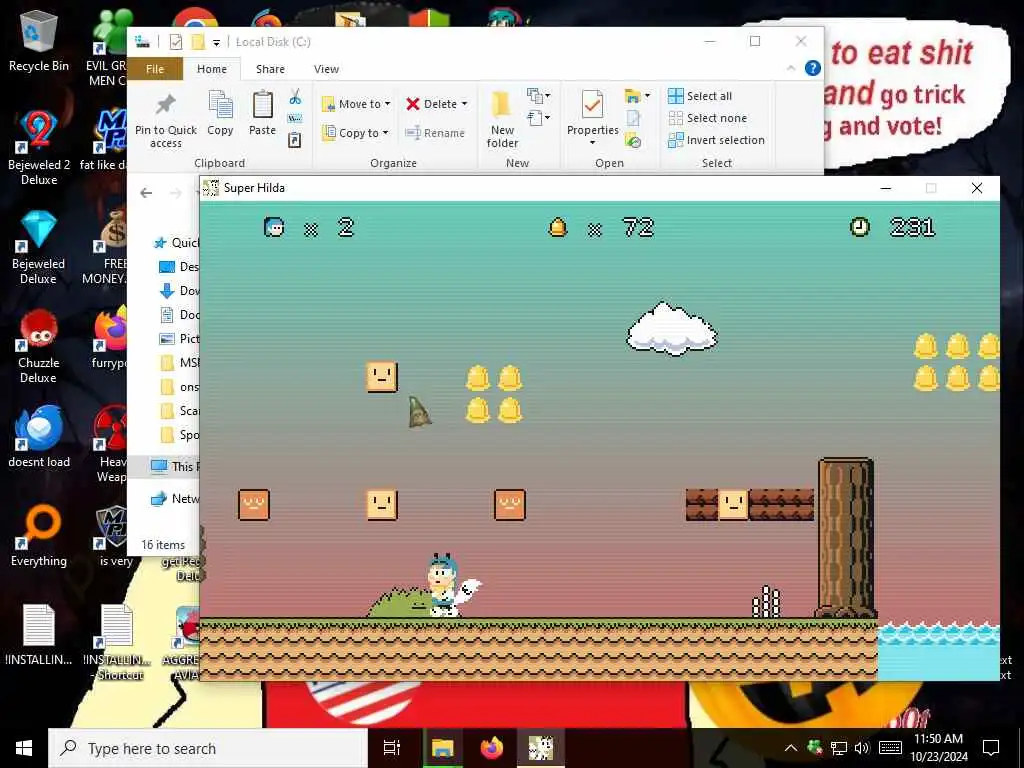Viewport: 1024px width, 768px height.
Task: Open Task View on the taskbar
Action: tap(392, 748)
